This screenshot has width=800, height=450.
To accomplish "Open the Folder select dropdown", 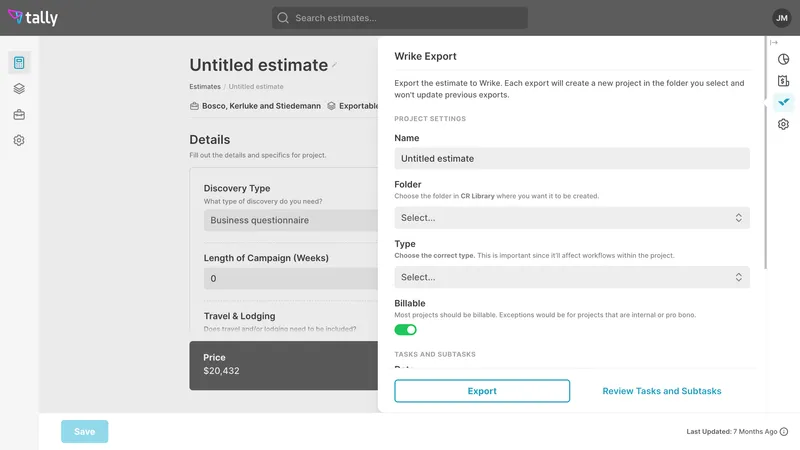I will tap(572, 218).
